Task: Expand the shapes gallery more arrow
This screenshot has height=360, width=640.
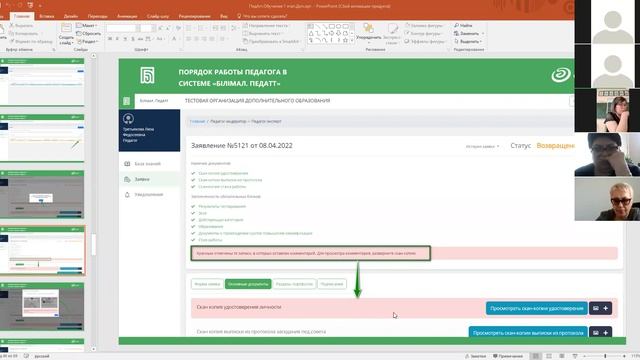Action: (x=352, y=41)
